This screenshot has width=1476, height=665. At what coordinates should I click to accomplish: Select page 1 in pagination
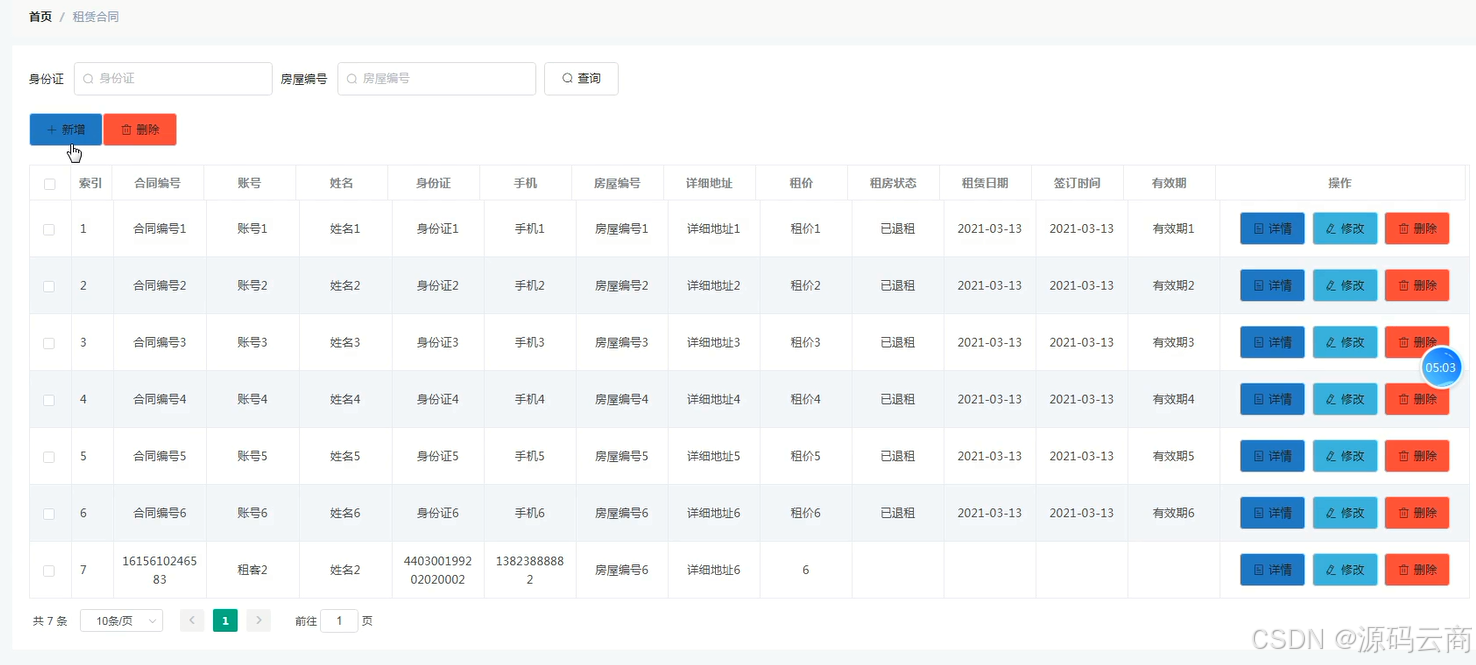point(225,621)
